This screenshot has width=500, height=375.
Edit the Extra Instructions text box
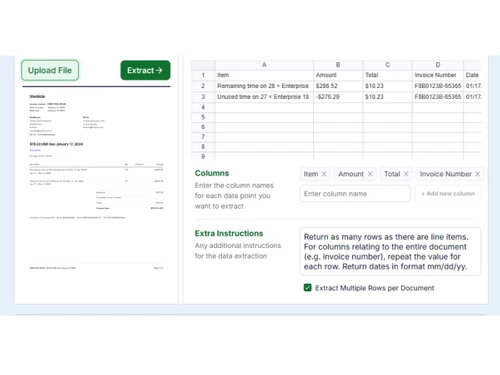(x=390, y=252)
